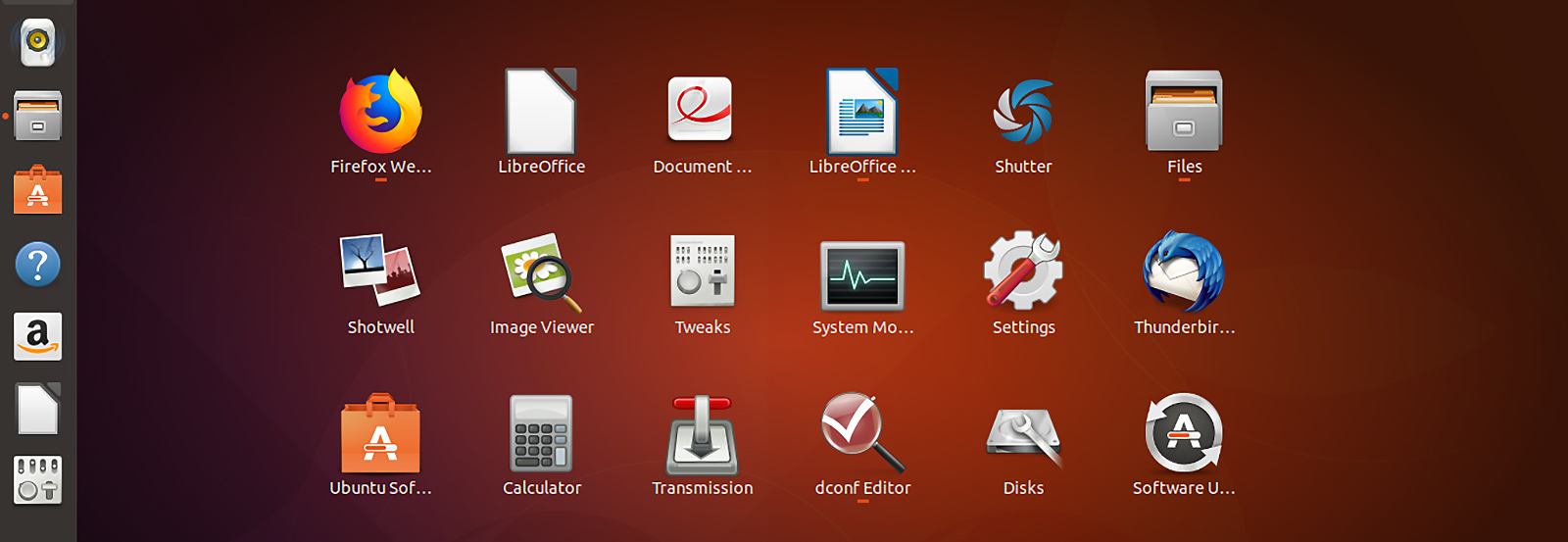The width and height of the screenshot is (1568, 542).
Task: Open Rhythmbox speaker icon in the dock
Action: tap(38, 42)
